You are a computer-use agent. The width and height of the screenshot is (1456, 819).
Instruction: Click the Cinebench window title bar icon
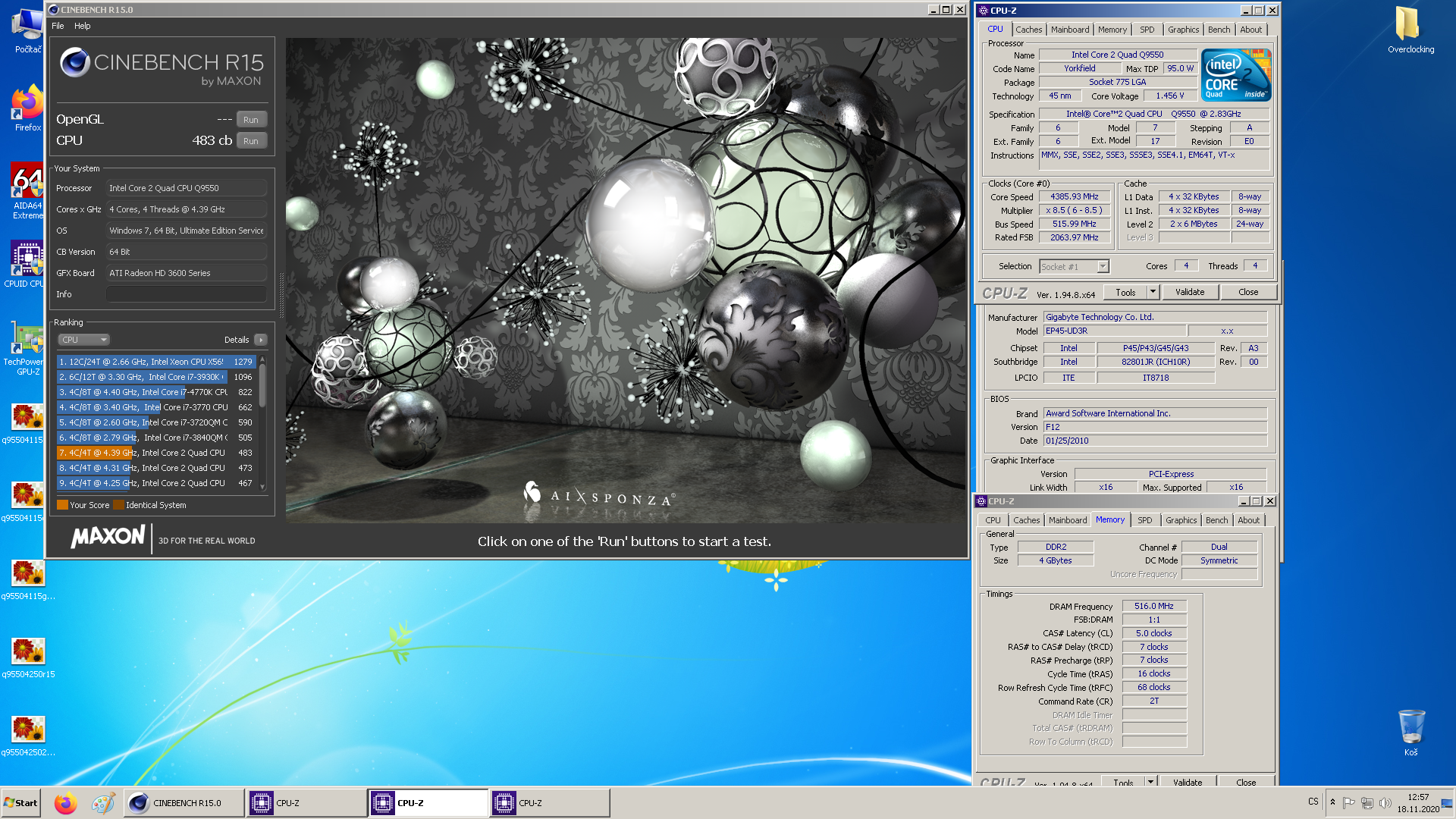pos(54,10)
